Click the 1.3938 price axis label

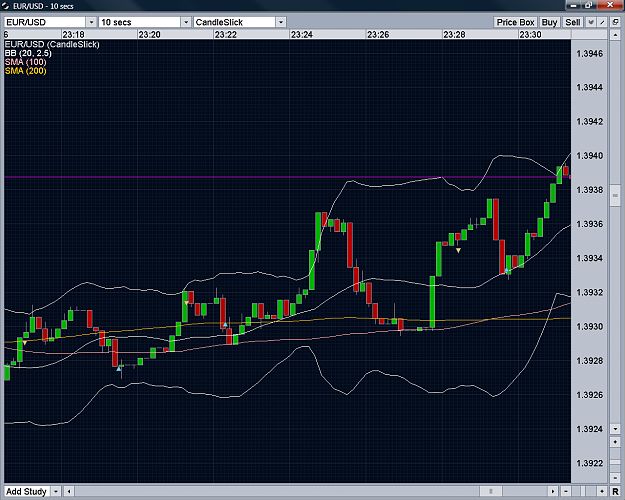tap(590, 190)
